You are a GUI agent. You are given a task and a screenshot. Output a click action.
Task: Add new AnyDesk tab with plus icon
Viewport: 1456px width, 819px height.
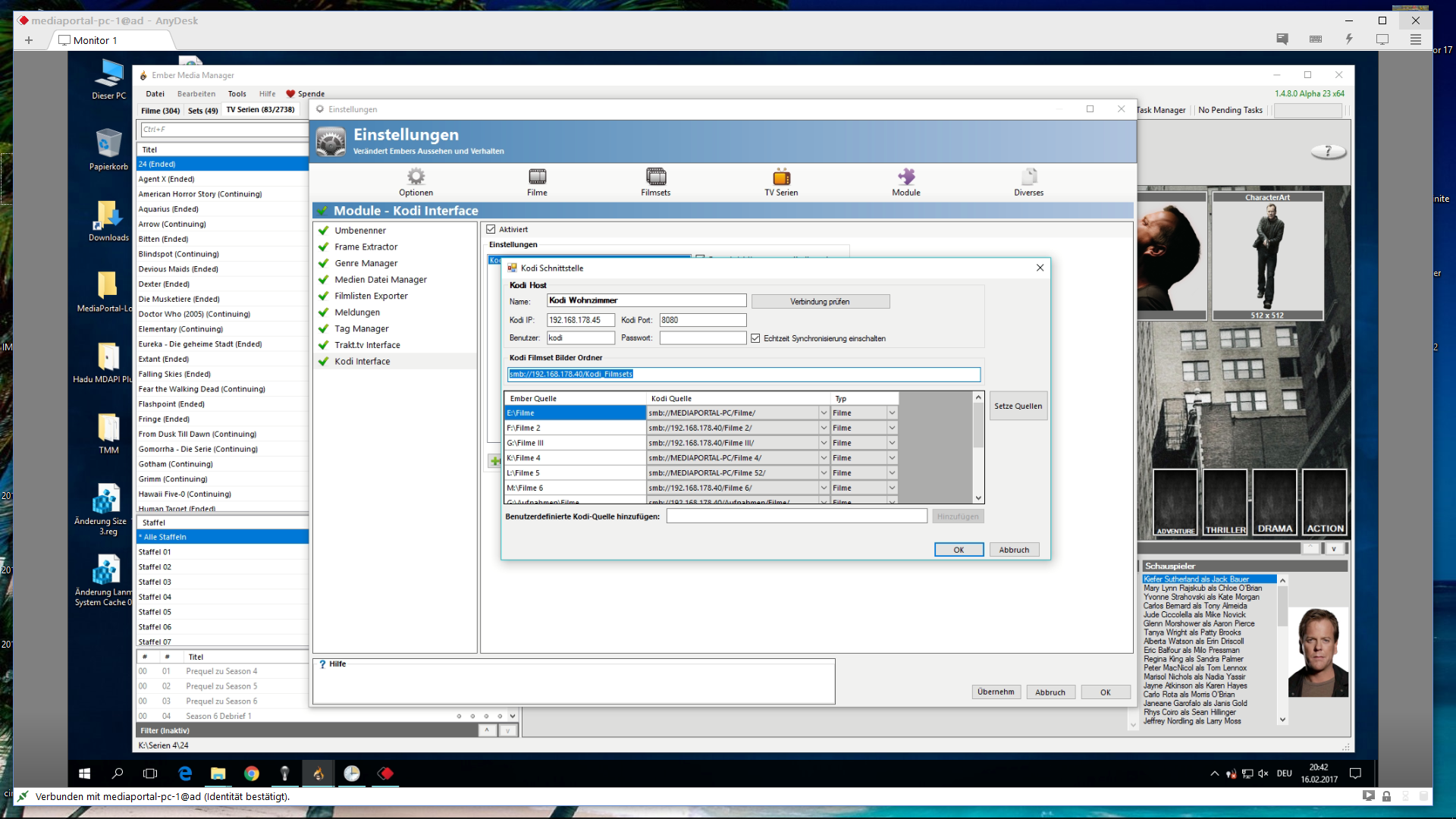pos(29,40)
